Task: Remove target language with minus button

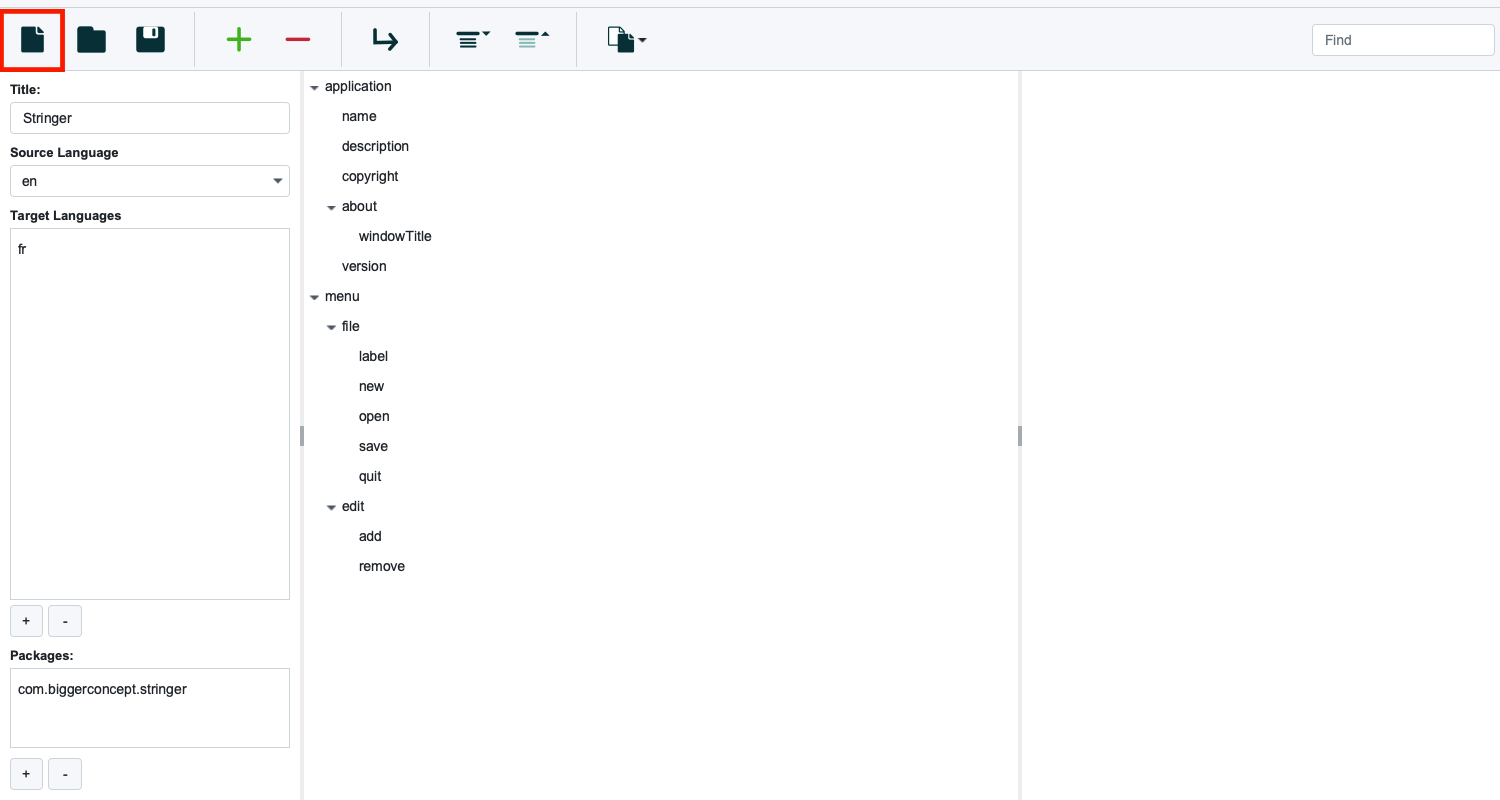Action: point(65,621)
